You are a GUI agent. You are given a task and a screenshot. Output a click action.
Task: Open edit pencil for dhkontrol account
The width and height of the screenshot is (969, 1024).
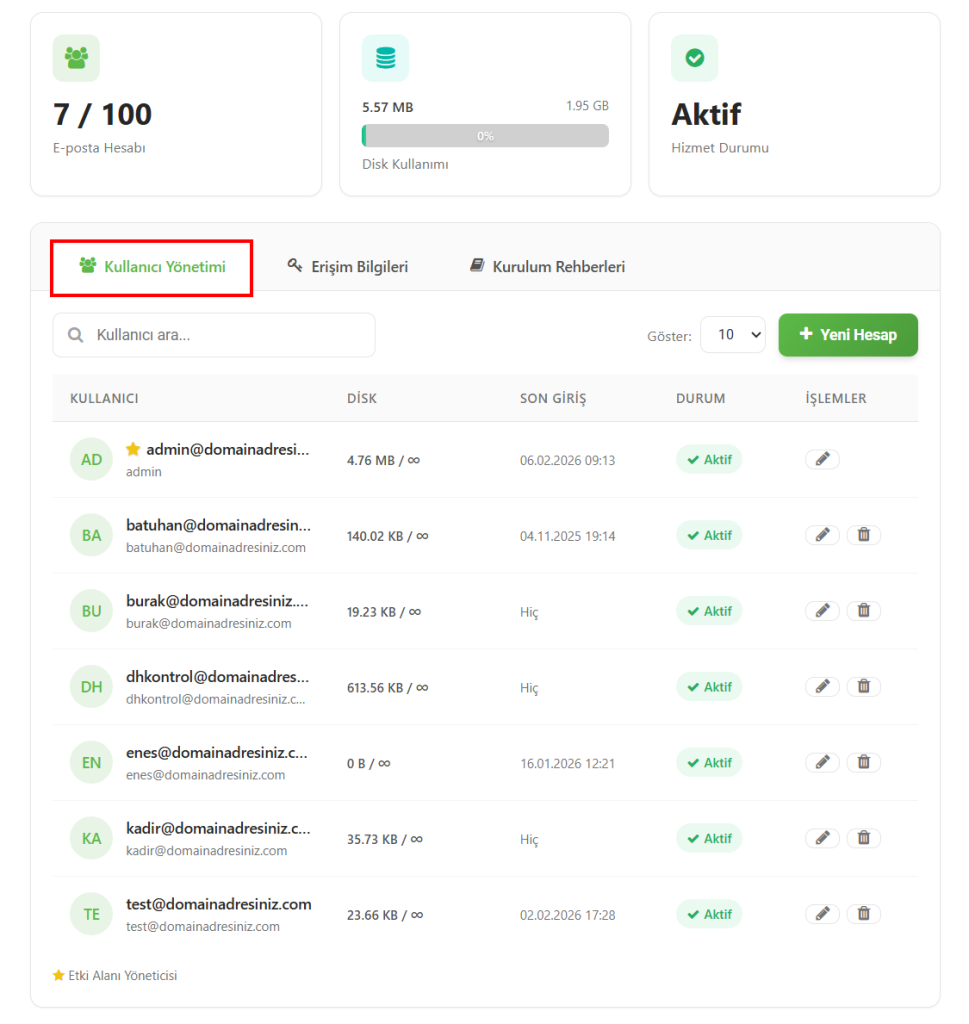[822, 687]
